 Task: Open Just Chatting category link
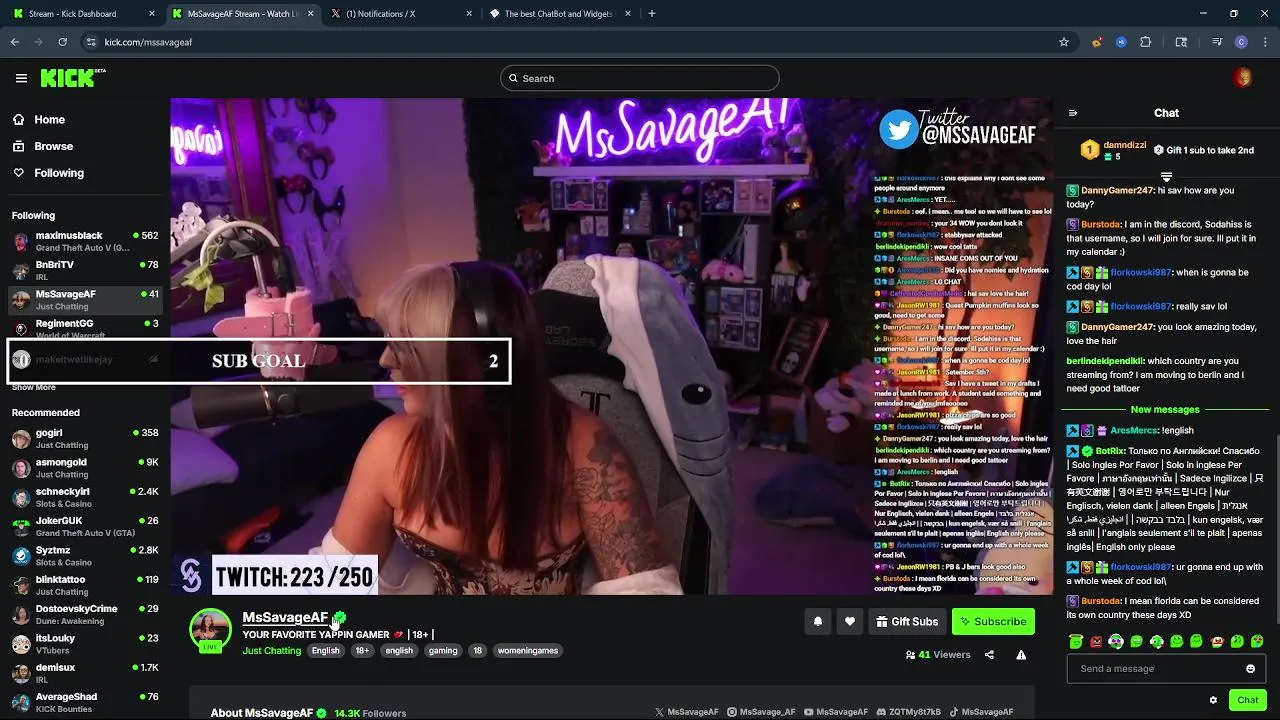tap(272, 651)
